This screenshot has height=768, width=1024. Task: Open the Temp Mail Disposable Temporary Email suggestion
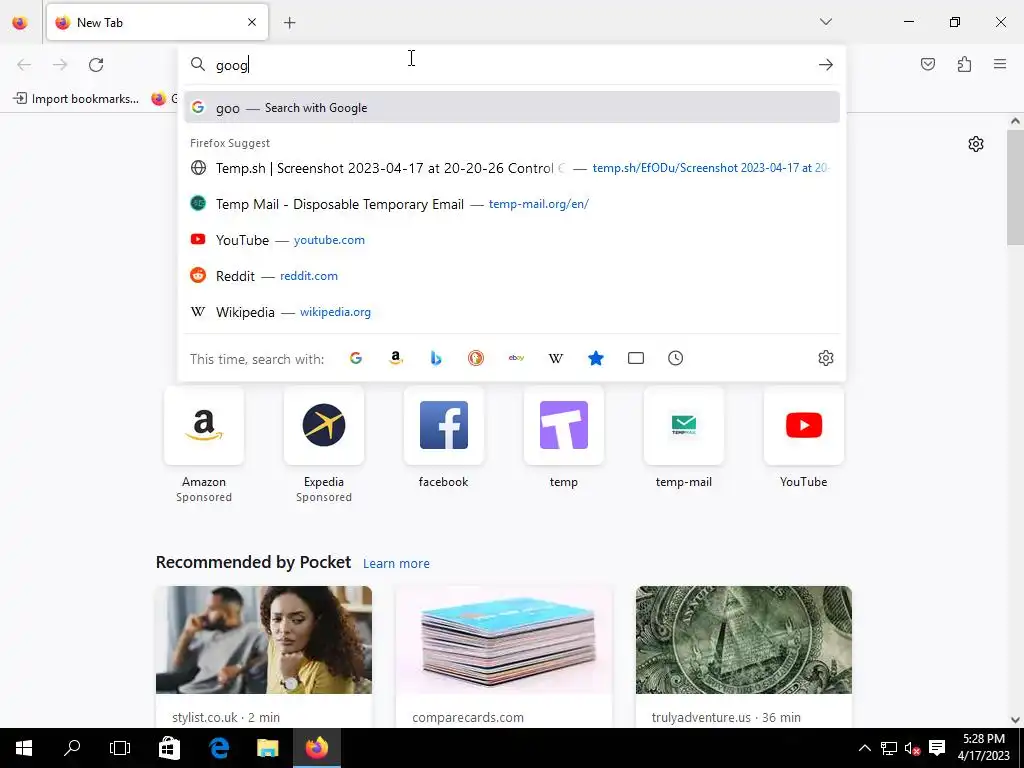[511, 204]
